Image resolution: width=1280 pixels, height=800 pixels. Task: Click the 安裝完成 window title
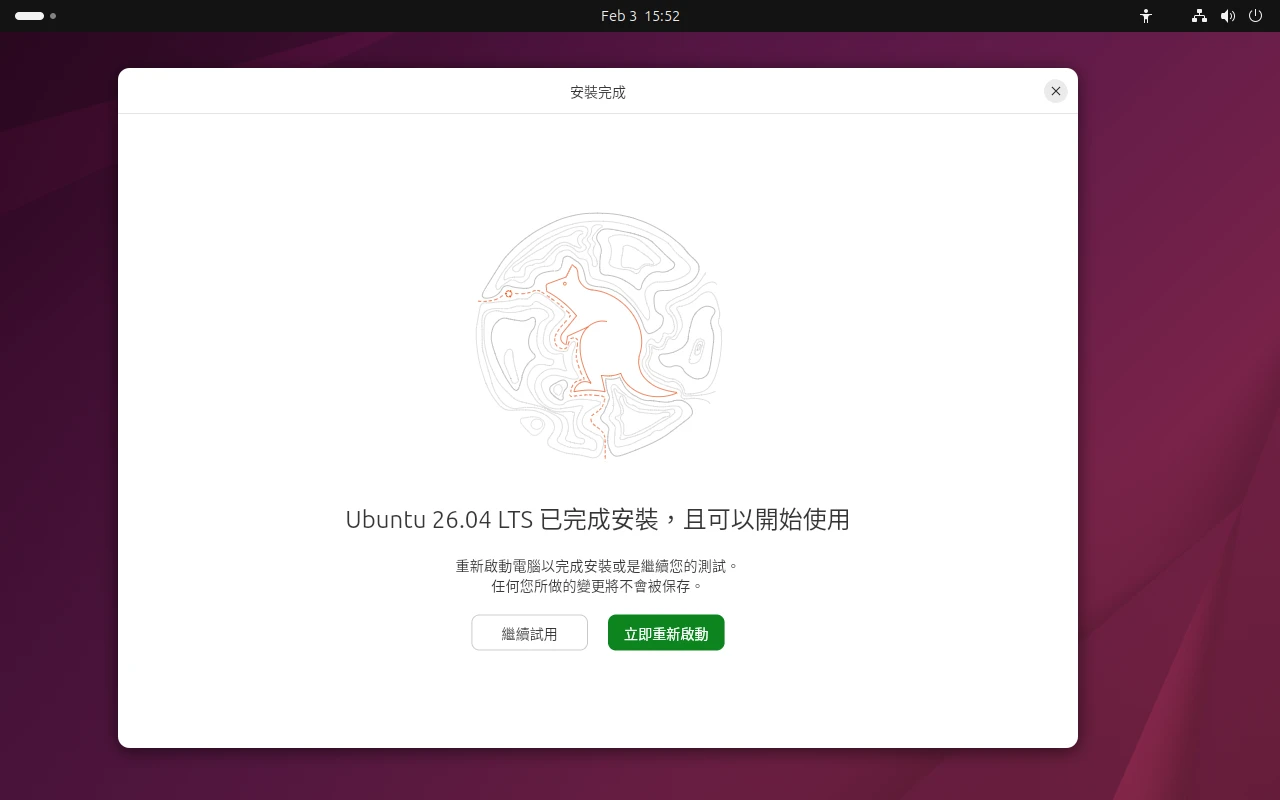(x=597, y=92)
